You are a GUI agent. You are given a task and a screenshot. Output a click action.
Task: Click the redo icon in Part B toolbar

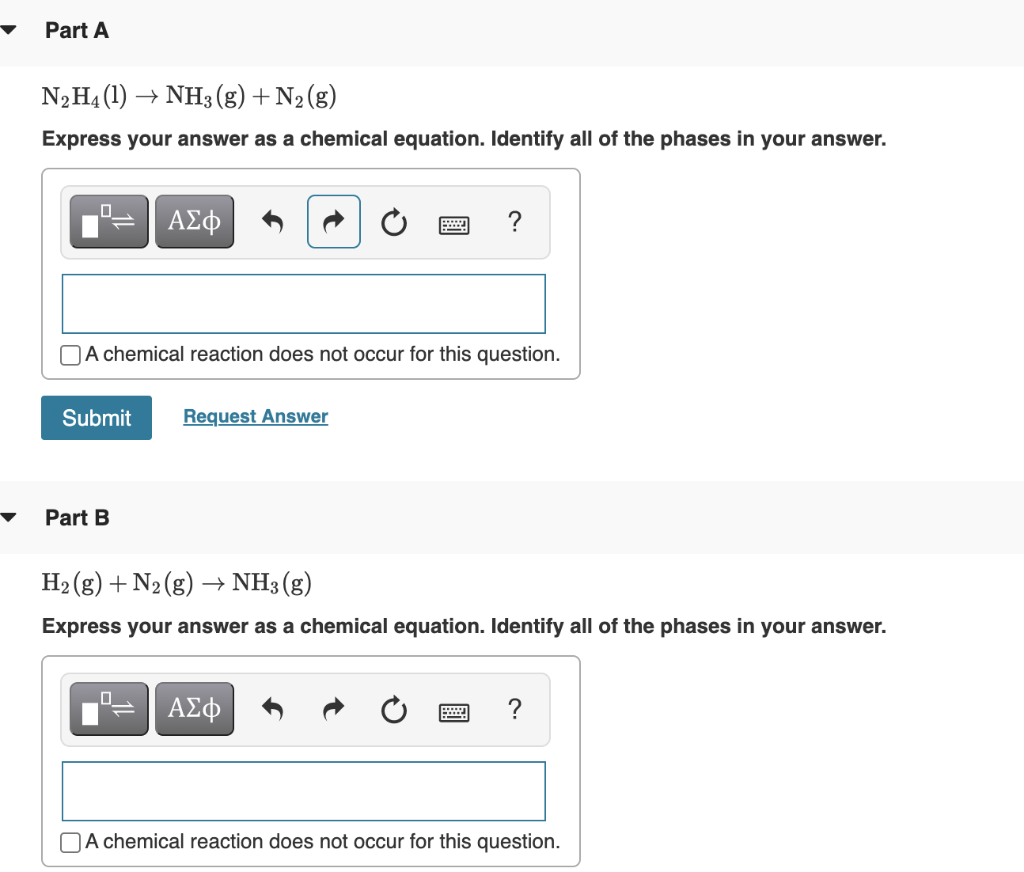coord(333,709)
